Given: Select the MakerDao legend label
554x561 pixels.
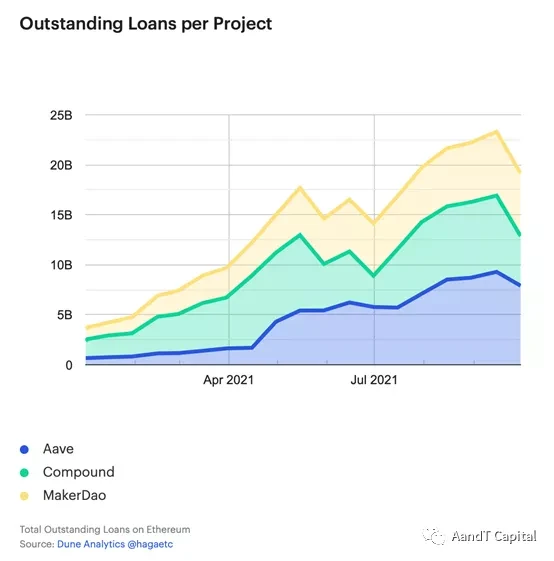Looking at the screenshot, I should (x=74, y=495).
